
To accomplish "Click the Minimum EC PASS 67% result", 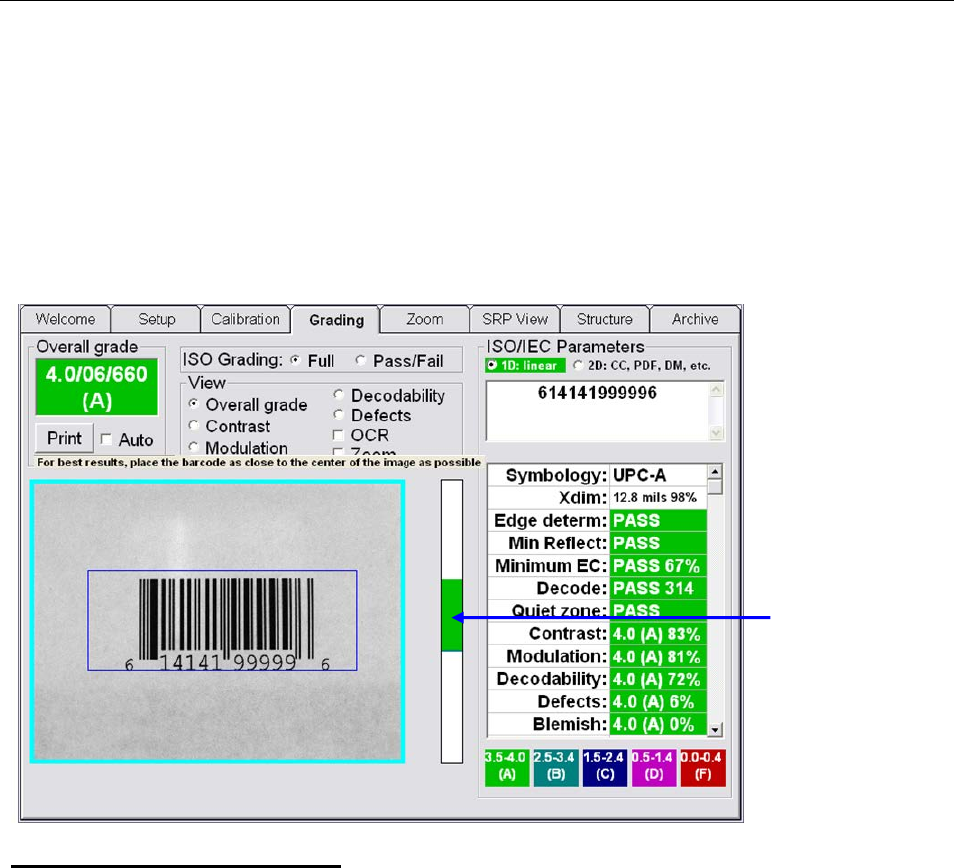I will [x=658, y=566].
